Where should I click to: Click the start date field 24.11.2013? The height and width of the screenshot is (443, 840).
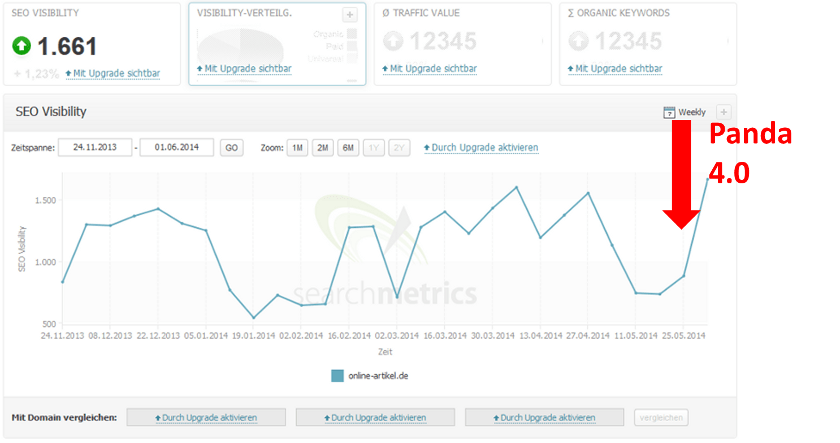(x=95, y=147)
